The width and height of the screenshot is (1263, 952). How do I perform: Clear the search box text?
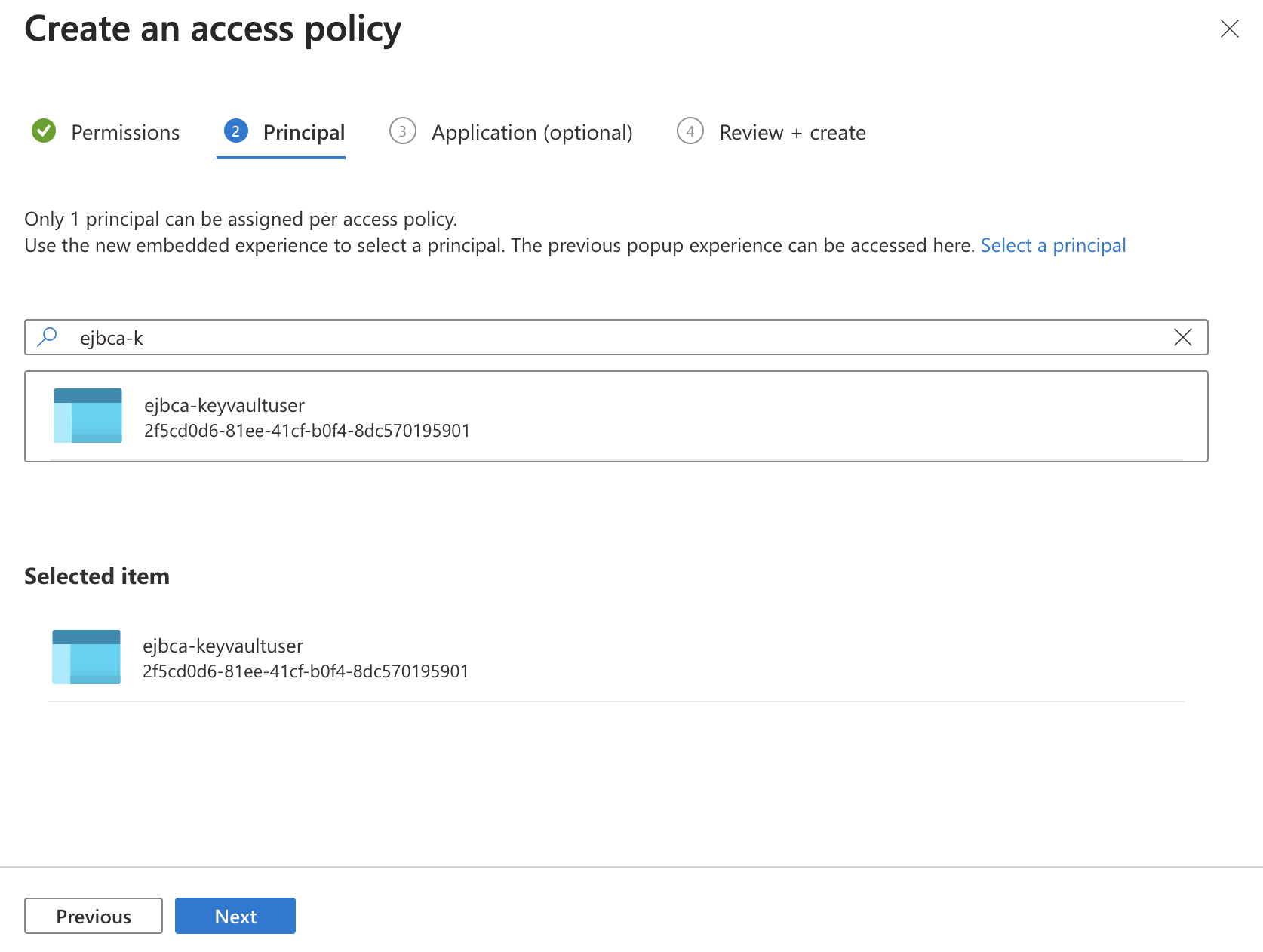[x=1182, y=338]
